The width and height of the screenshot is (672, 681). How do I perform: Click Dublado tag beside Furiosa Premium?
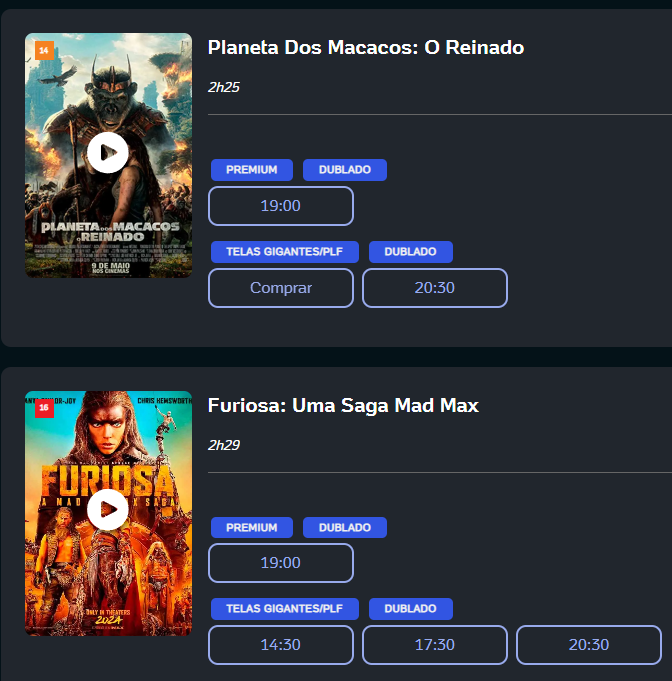(344, 528)
